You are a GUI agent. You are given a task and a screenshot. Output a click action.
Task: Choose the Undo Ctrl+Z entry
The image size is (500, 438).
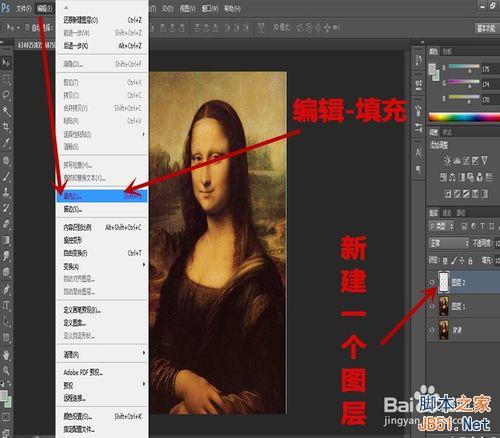[102, 20]
